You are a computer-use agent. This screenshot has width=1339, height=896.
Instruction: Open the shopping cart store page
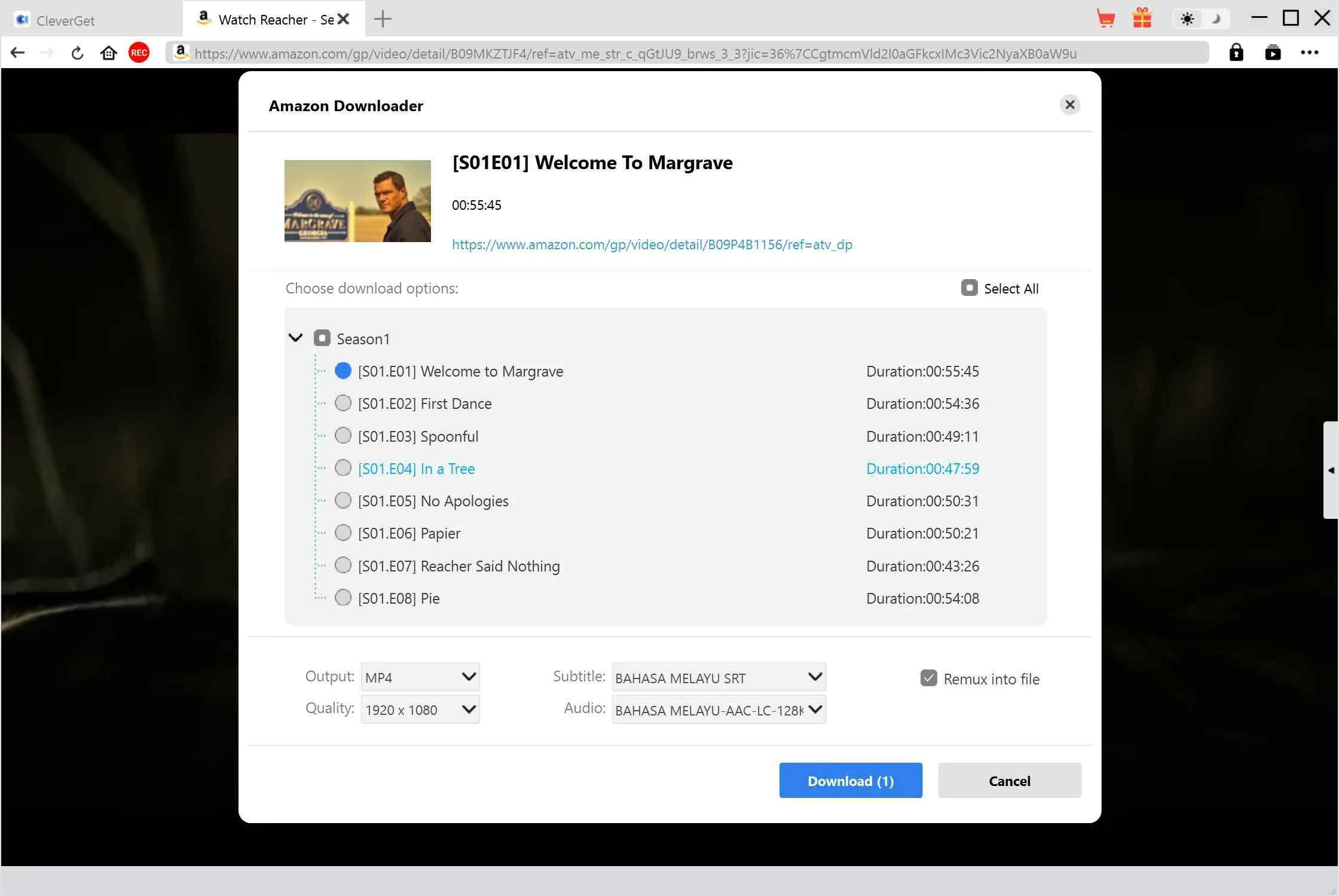[x=1106, y=19]
